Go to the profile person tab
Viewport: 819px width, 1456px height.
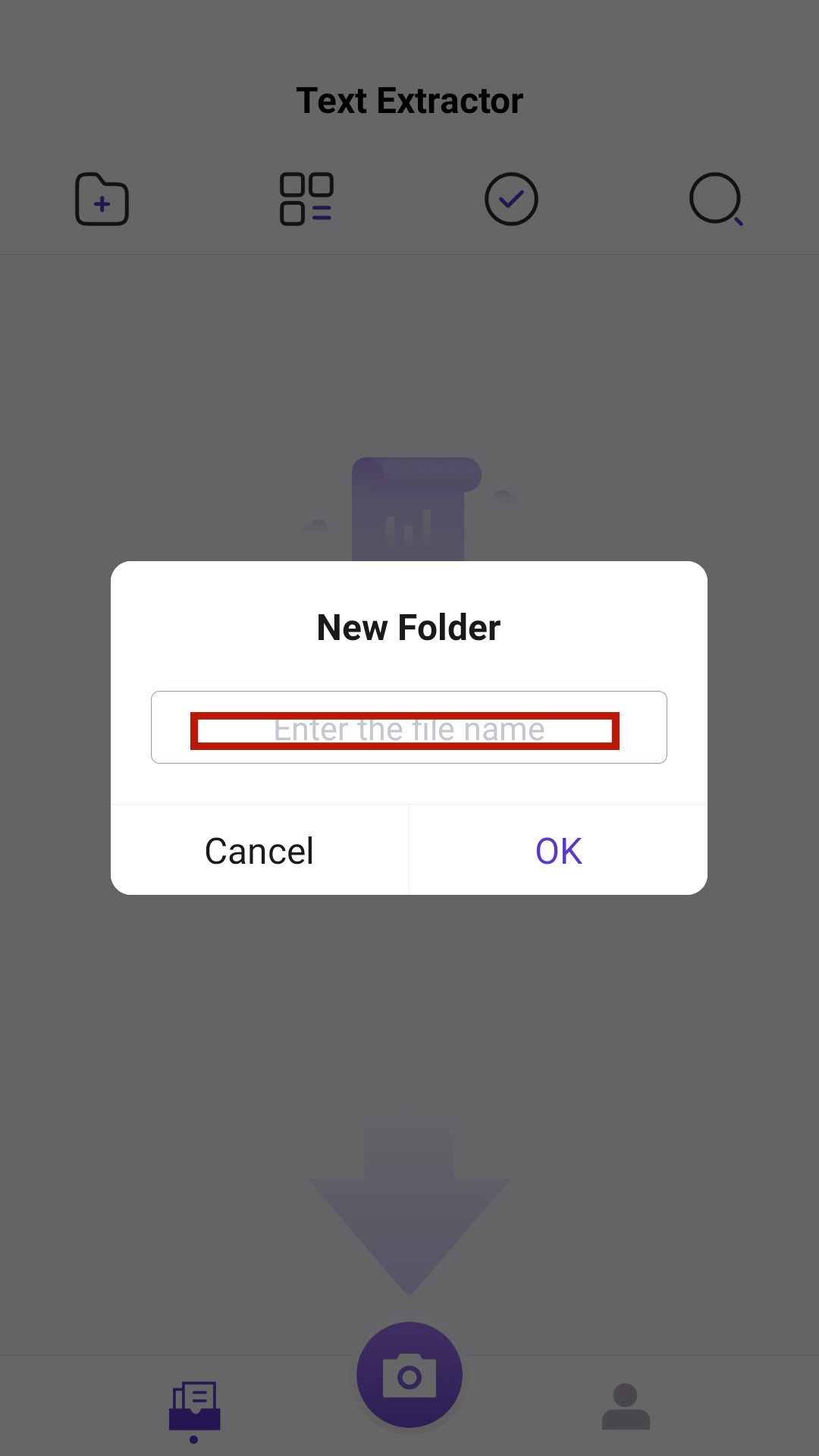coord(626,1406)
